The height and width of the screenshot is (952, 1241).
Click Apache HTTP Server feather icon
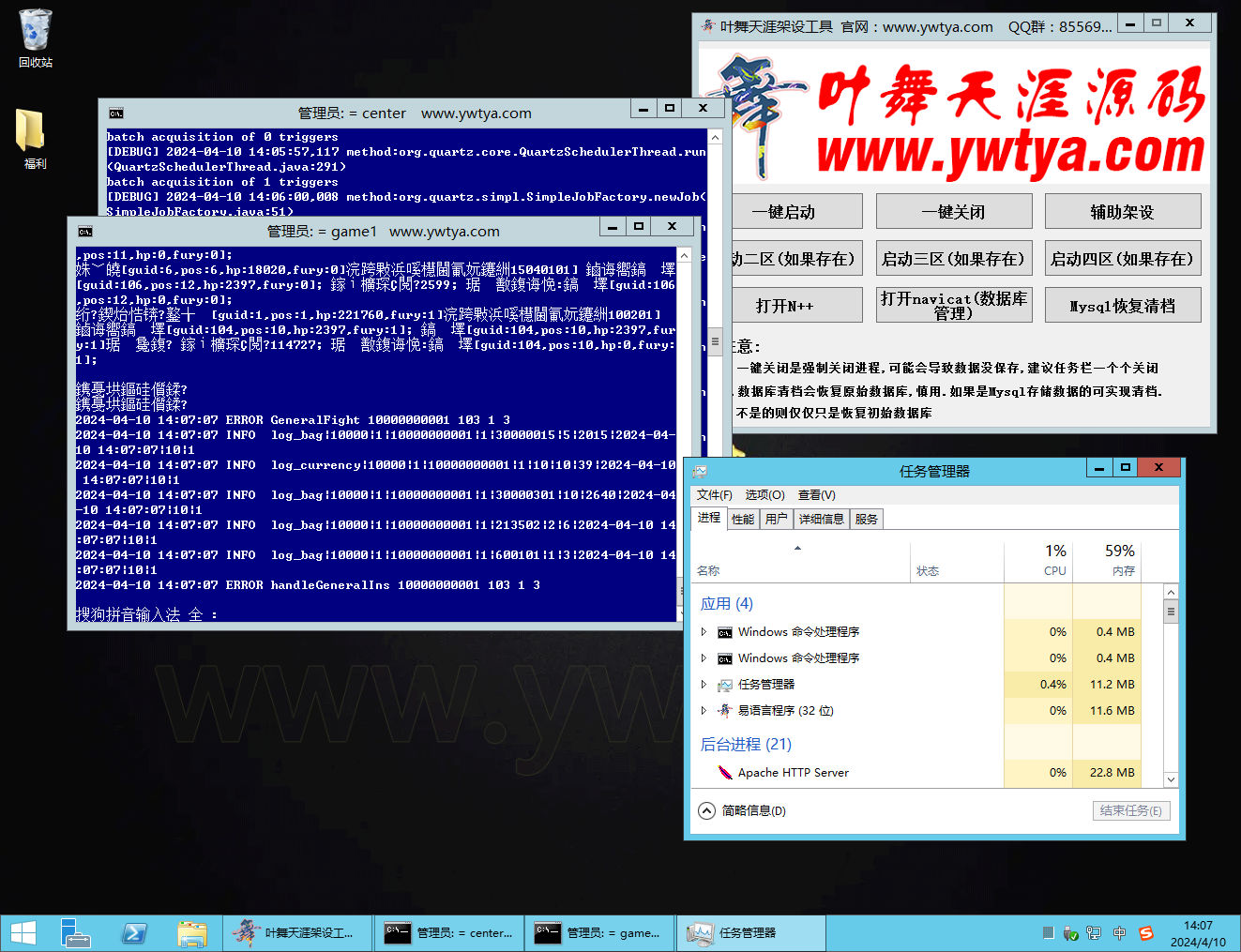coord(725,773)
